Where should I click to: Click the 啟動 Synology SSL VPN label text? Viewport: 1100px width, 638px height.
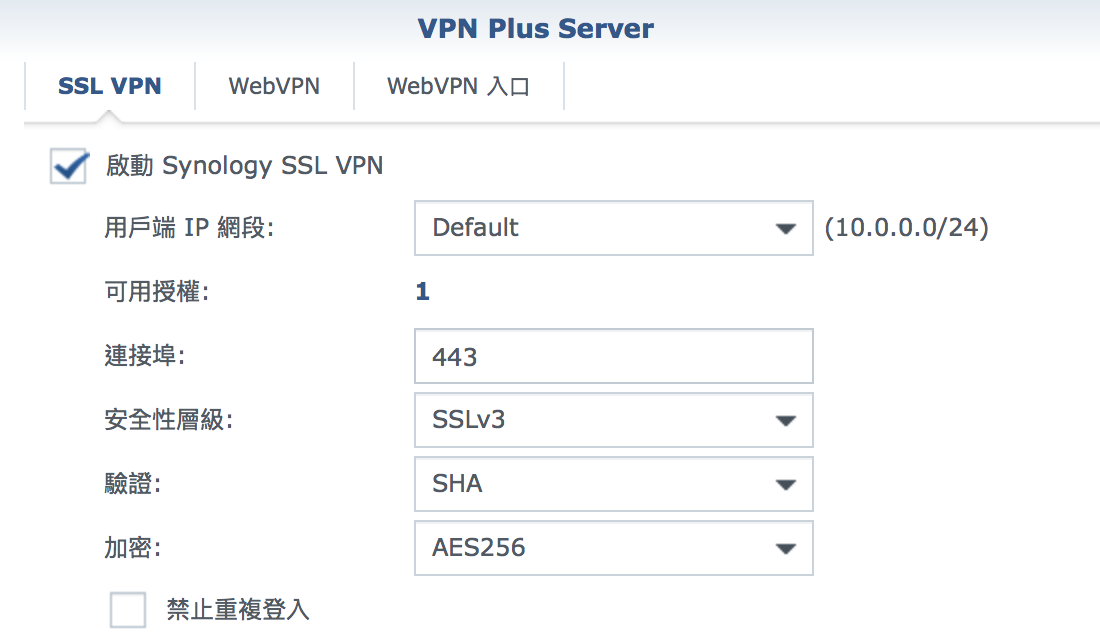pos(244,166)
